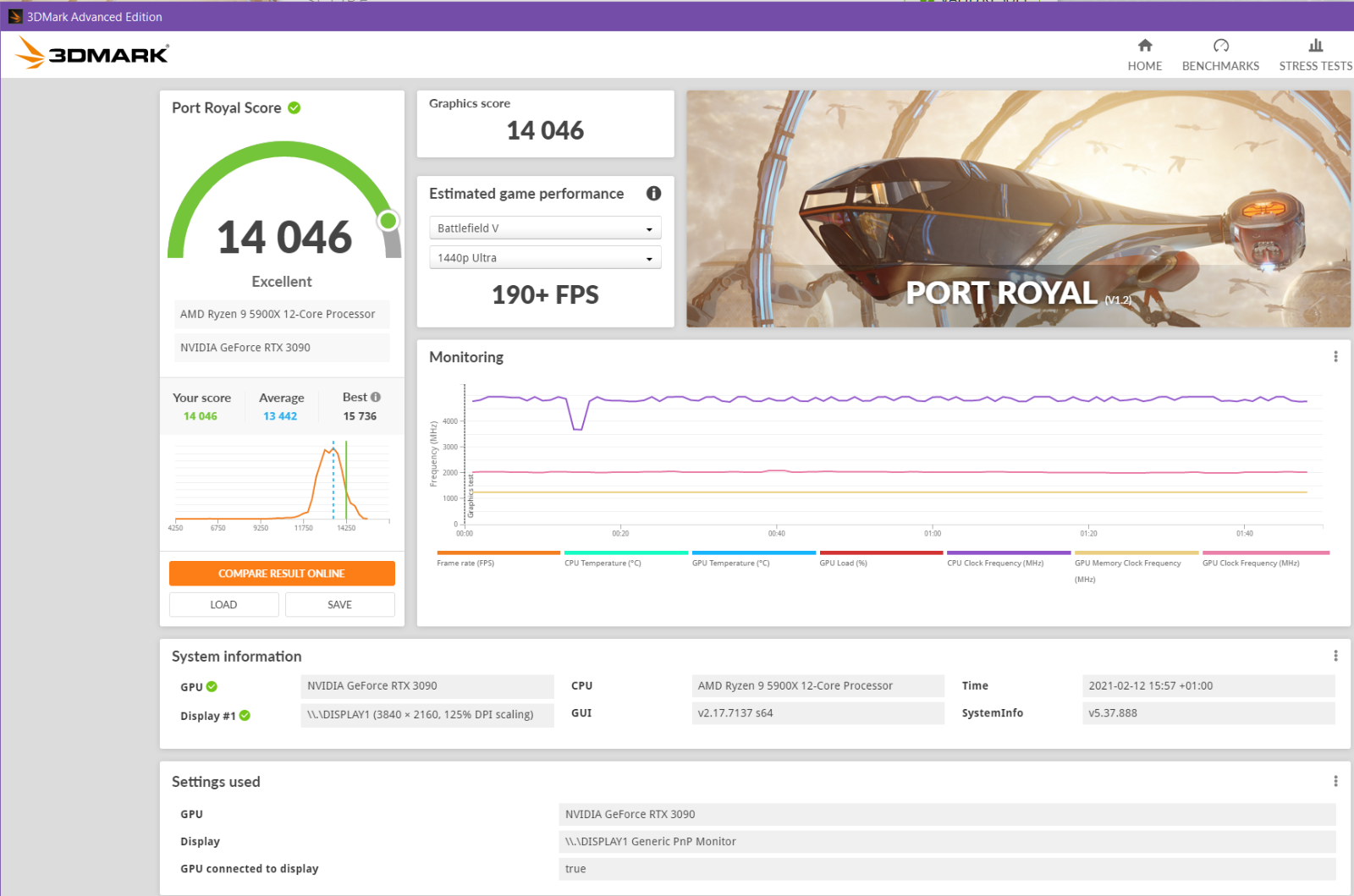Click the Stress Tests bar chart icon
Viewport: 1354px width, 896px height.
coord(1315,45)
